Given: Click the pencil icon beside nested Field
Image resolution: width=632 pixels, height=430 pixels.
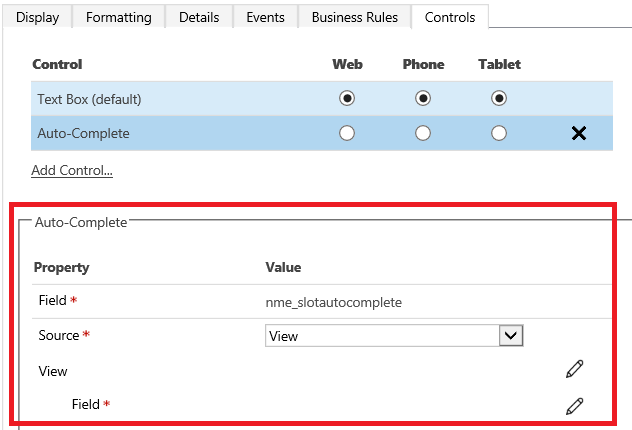Looking at the screenshot, I should [574, 405].
